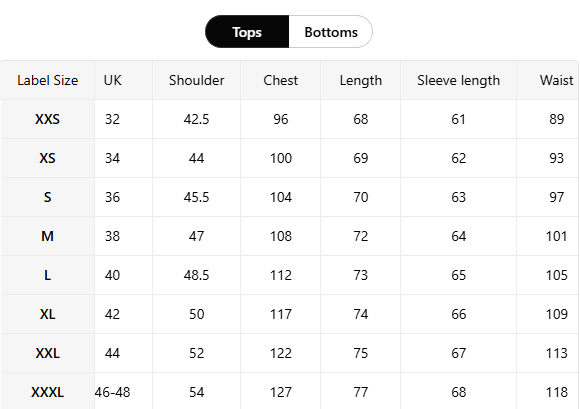Select the XXL label size cell
This screenshot has width=580, height=409.
47,353
